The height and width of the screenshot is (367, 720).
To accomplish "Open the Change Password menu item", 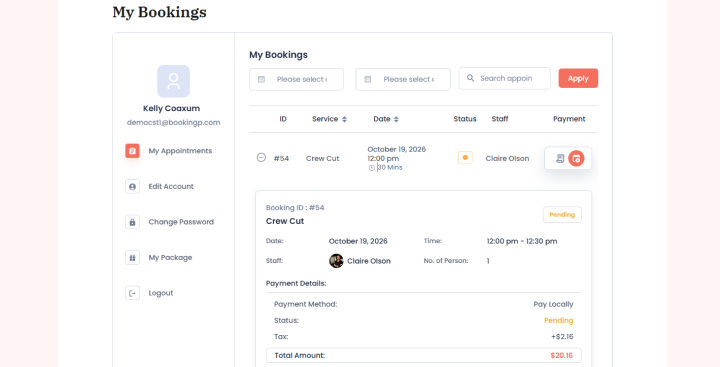I will (181, 222).
